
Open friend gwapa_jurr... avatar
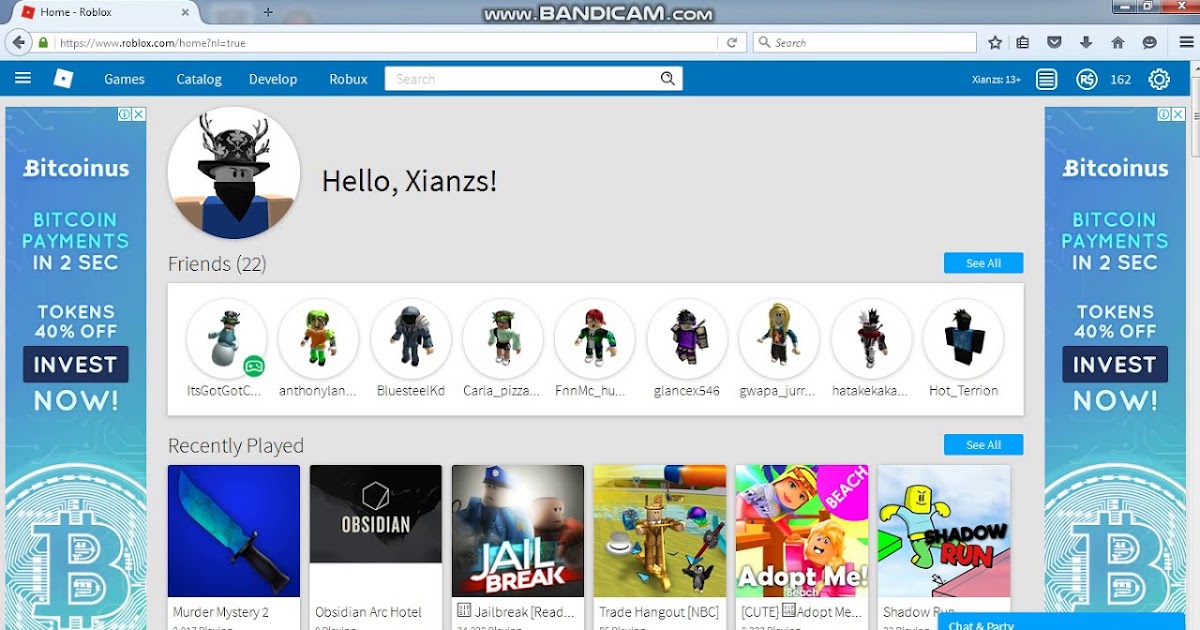click(x=779, y=339)
